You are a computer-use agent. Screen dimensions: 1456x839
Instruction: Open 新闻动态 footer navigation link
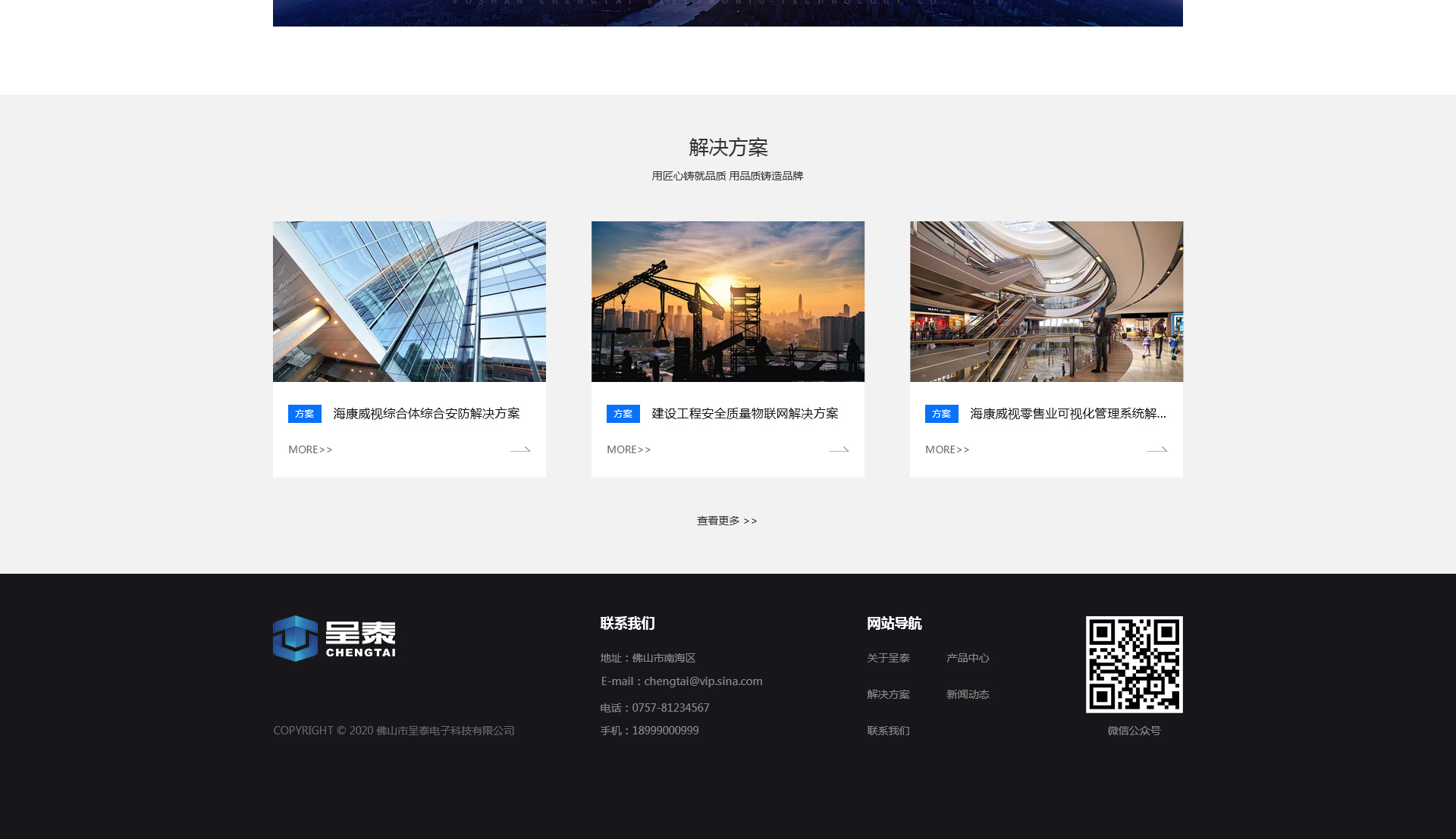[968, 694]
